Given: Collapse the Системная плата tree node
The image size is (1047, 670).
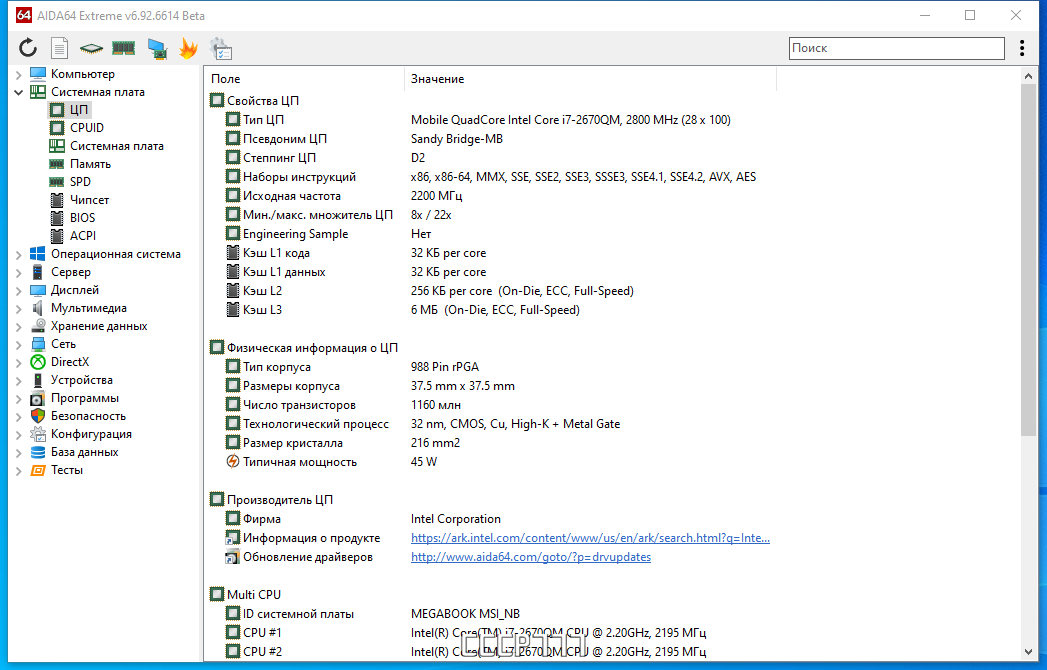Looking at the screenshot, I should (x=19, y=92).
